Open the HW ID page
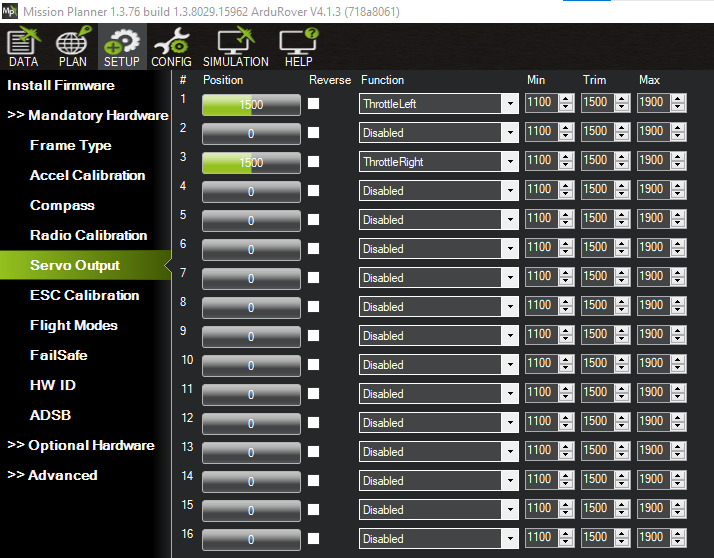The height and width of the screenshot is (558, 714). [53, 385]
